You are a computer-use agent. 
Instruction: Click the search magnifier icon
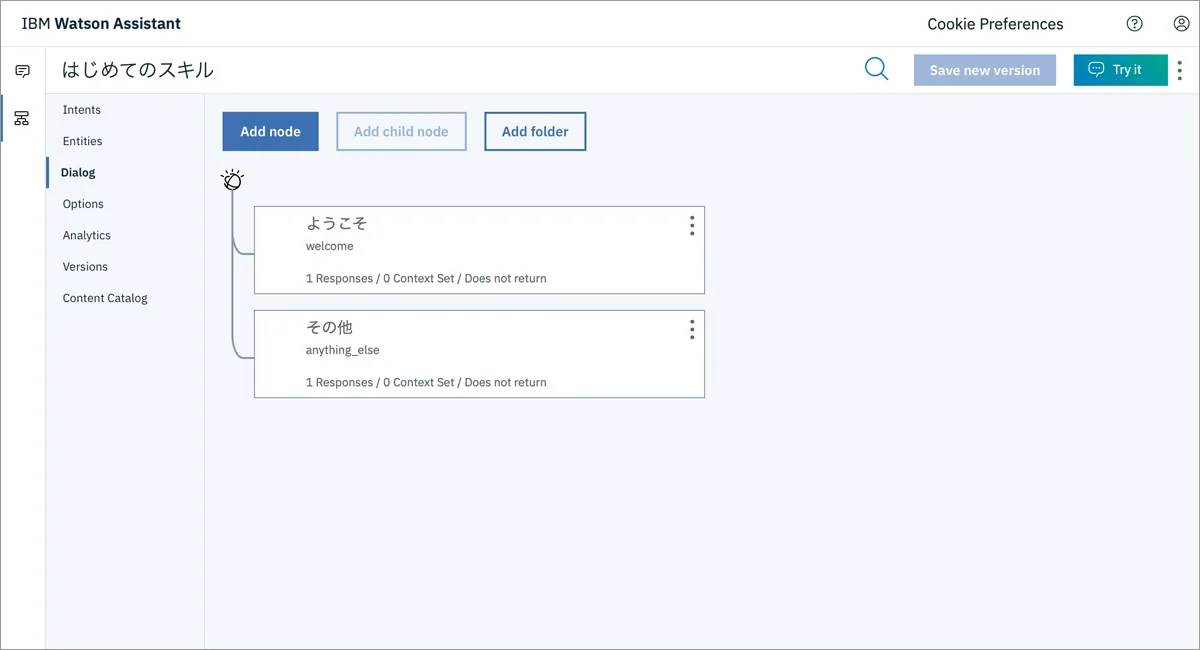(x=876, y=69)
